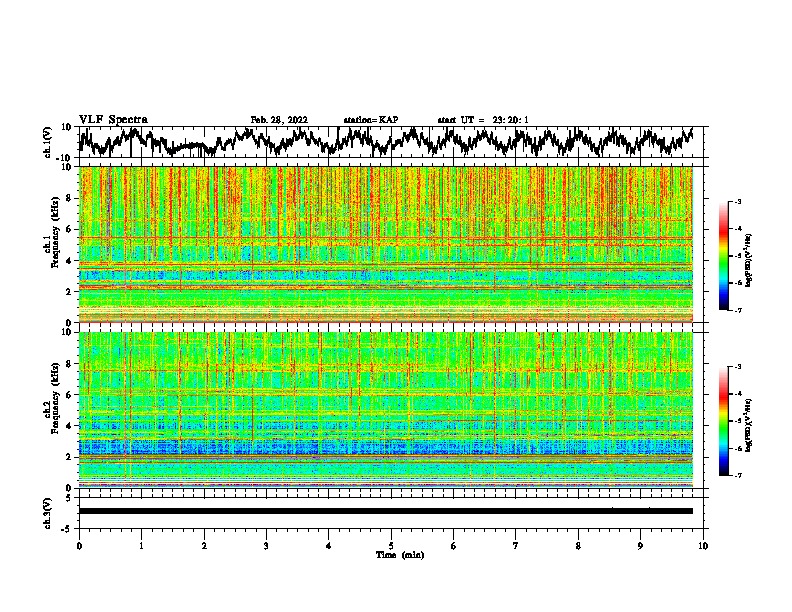Click the ch.1 waveform trace plot

coord(386,142)
